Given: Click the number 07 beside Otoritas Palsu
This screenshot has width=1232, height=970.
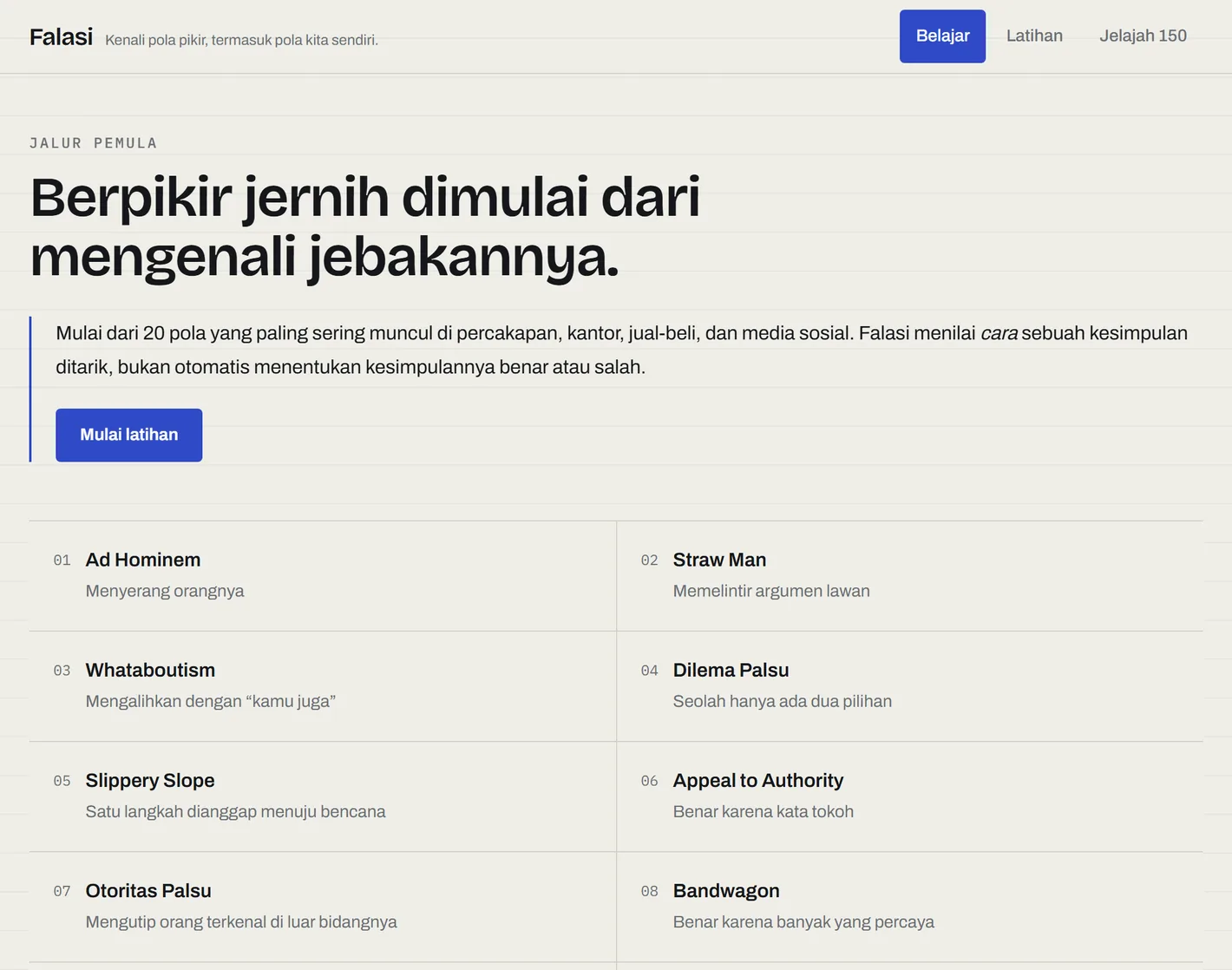Looking at the screenshot, I should 62,891.
